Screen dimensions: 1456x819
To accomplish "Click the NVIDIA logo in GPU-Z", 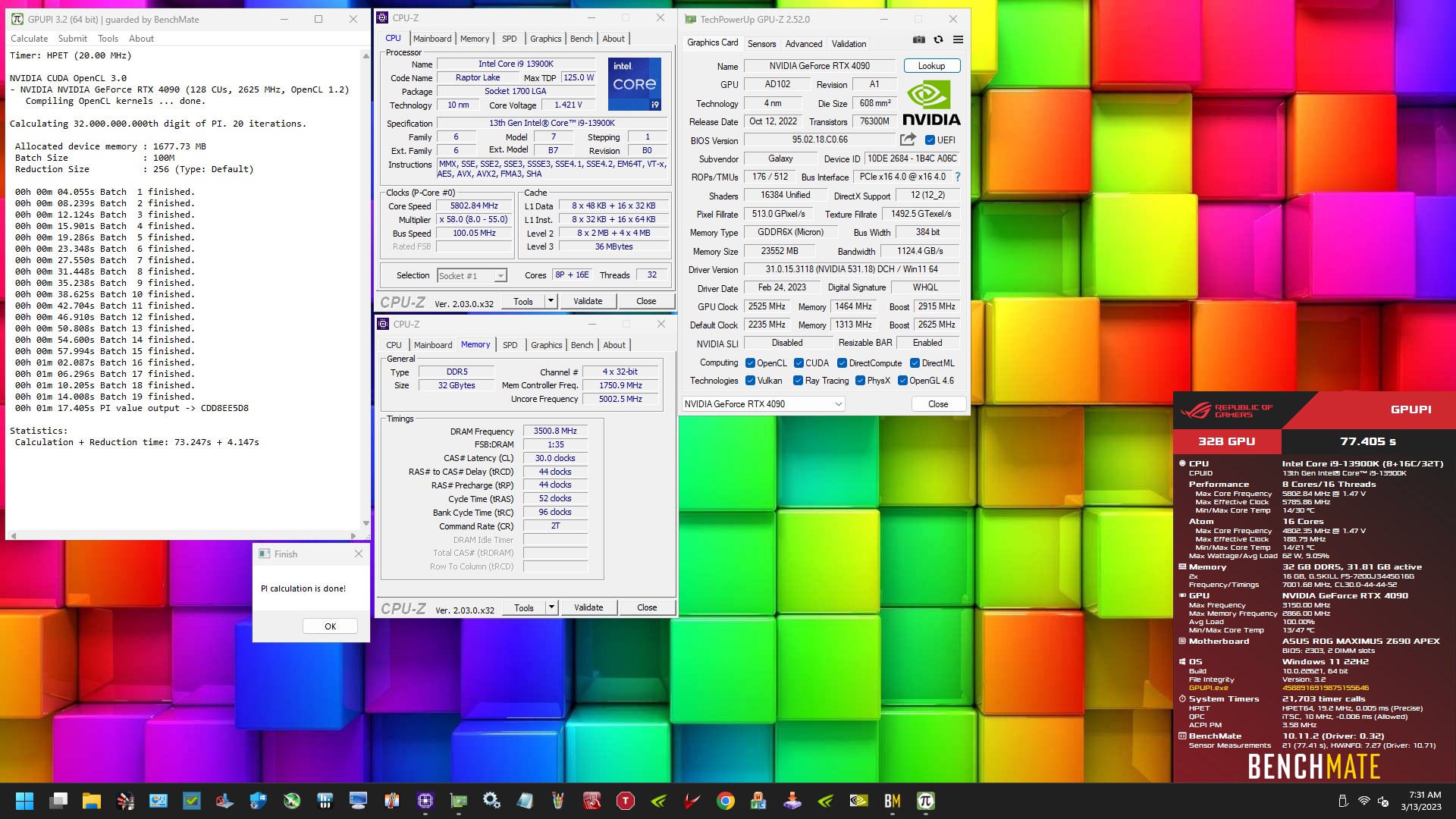I will (930, 104).
